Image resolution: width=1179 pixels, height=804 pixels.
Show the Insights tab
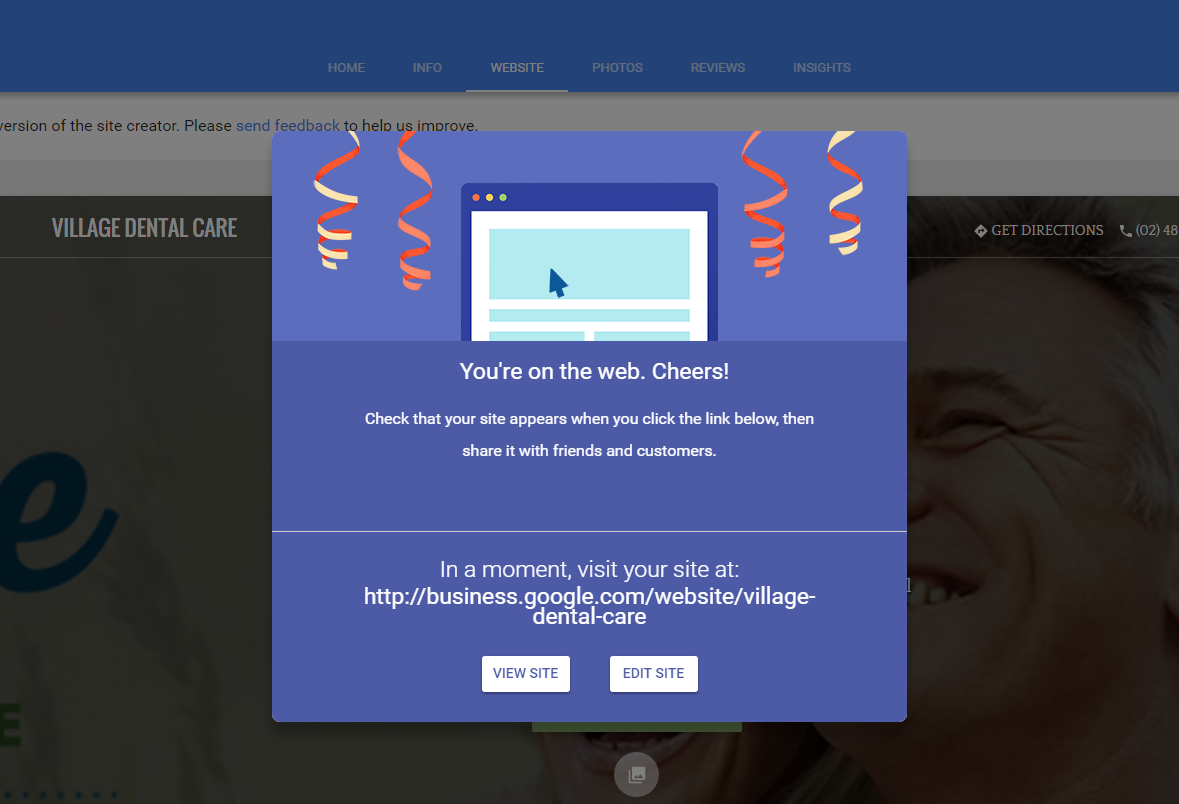(822, 68)
